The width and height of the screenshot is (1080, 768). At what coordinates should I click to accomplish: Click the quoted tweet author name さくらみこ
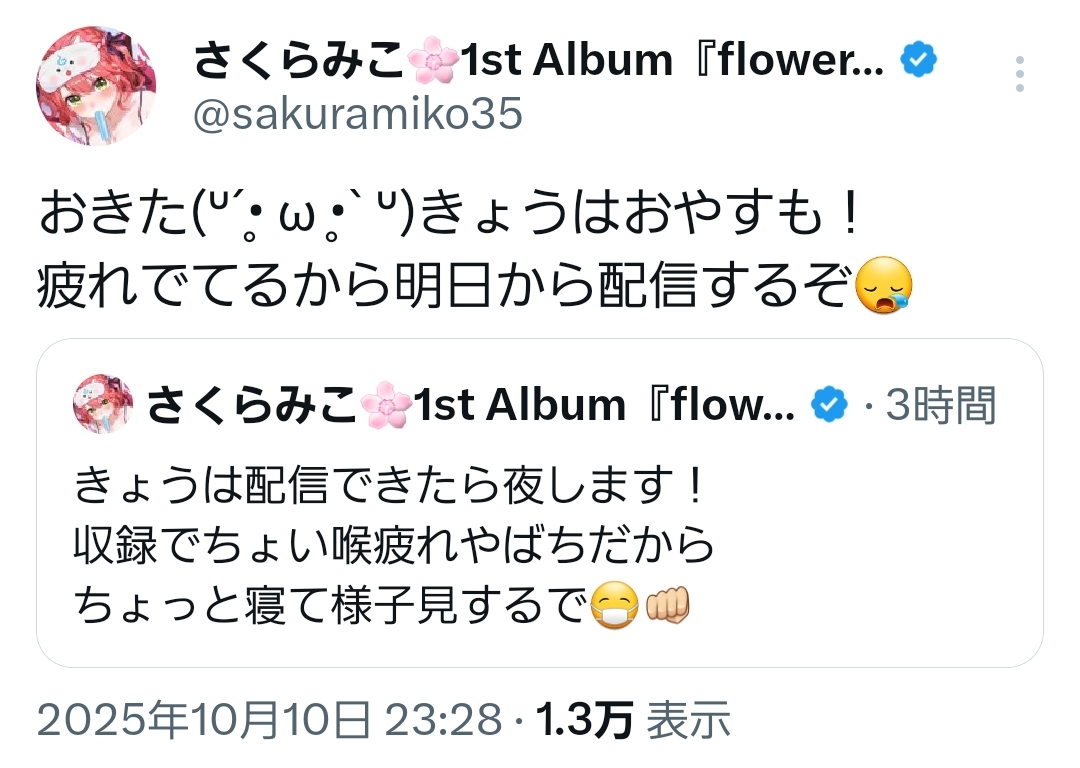(x=251, y=405)
